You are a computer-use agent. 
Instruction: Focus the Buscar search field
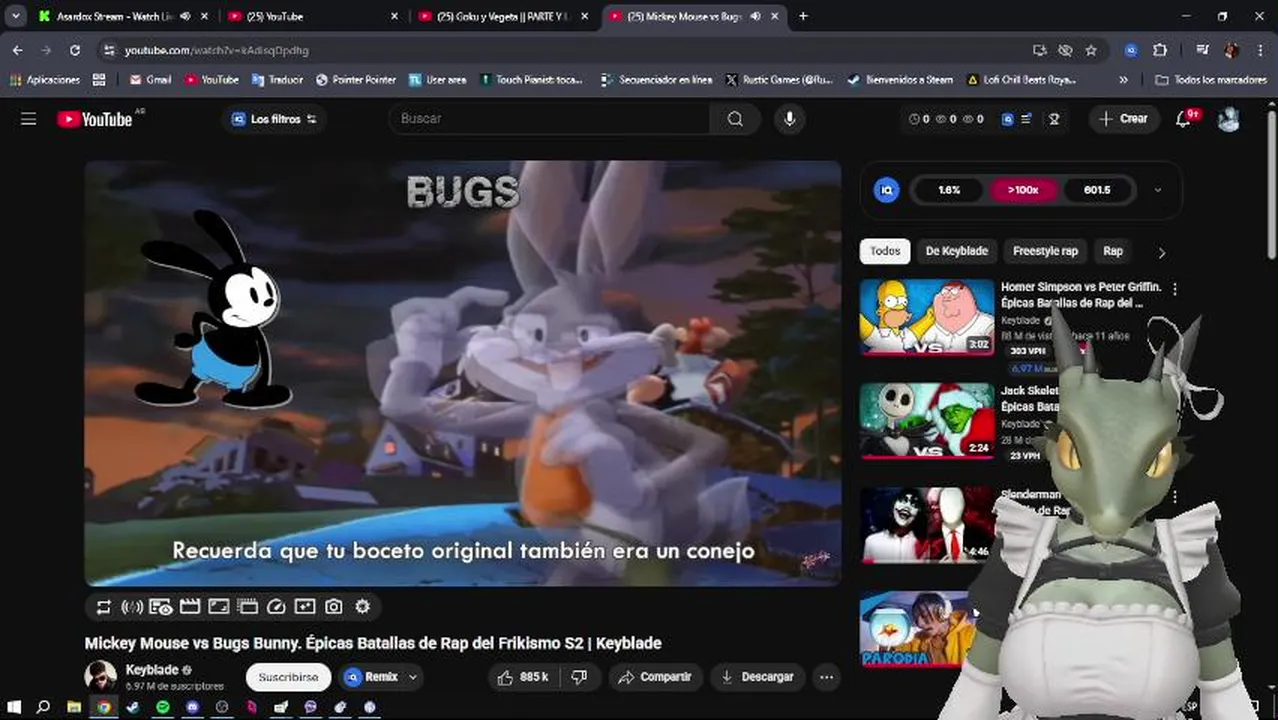(550, 119)
